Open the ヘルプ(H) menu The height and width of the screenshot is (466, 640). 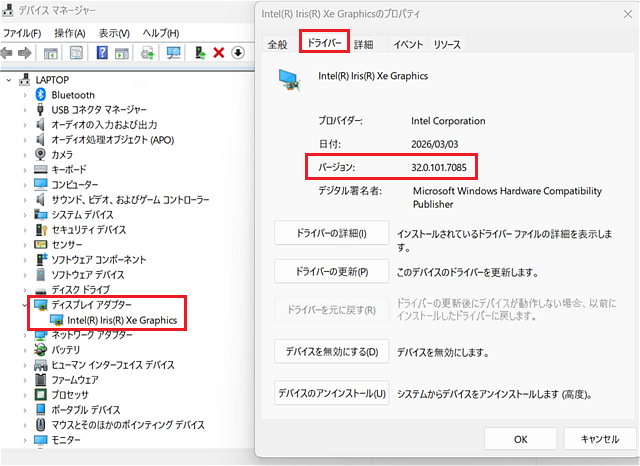[161, 33]
